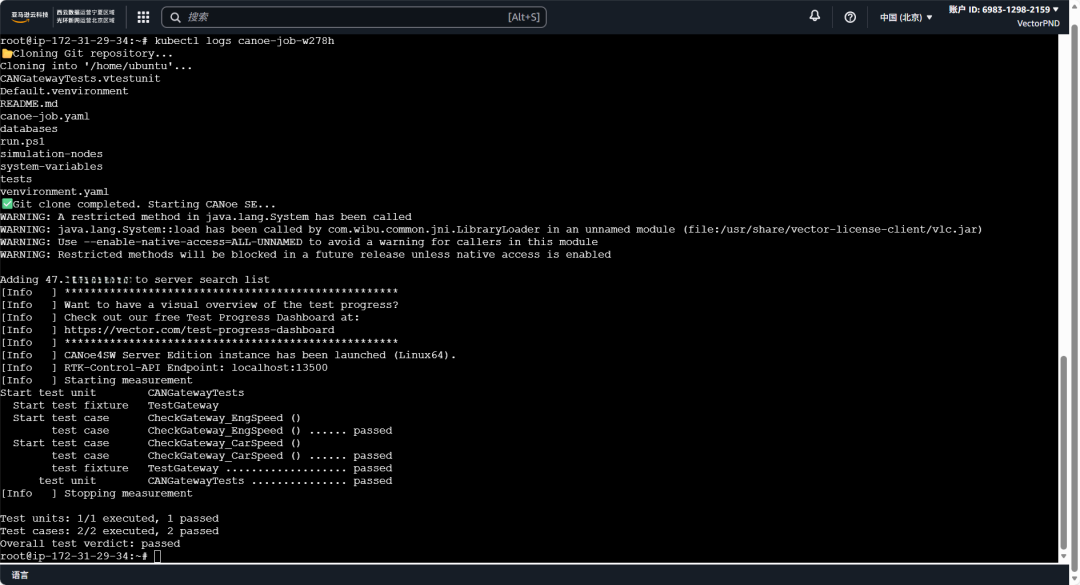
Task: Expand the account ID 6983-1298-2159 menu
Action: tap(1004, 10)
